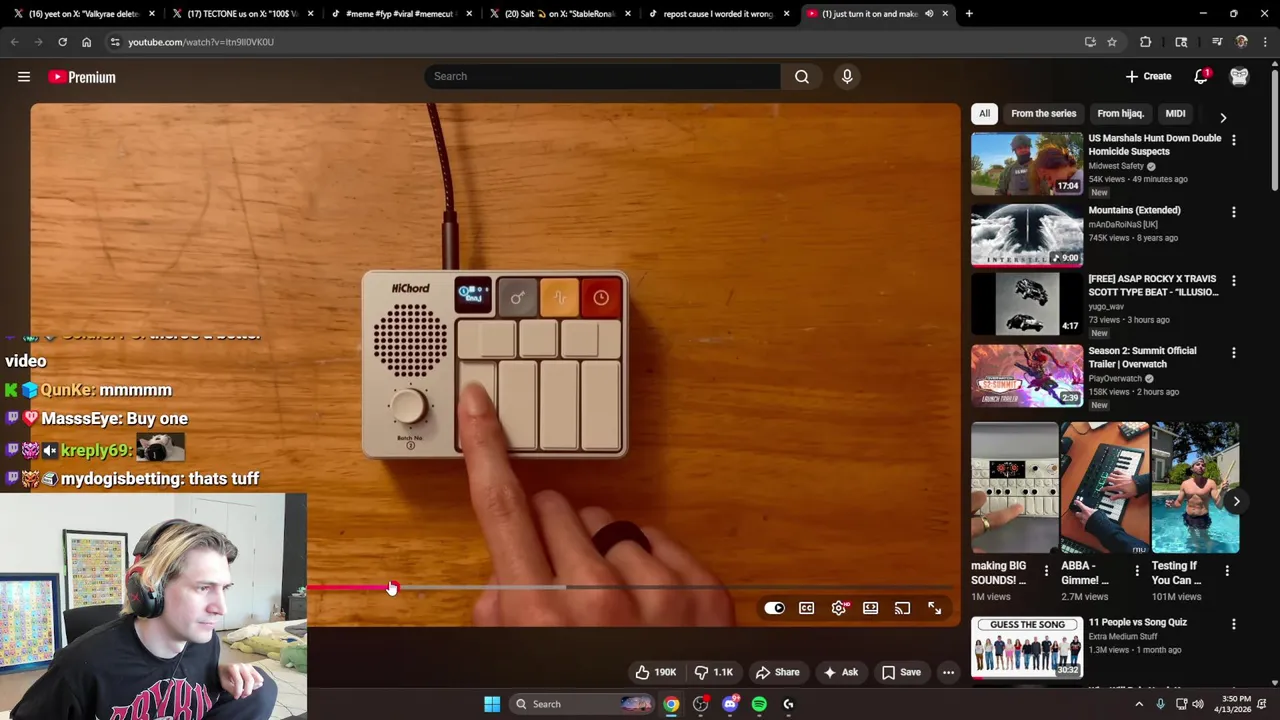Enter fullscreen on the video player
Image resolution: width=1280 pixels, height=720 pixels.
pyautogui.click(x=935, y=608)
